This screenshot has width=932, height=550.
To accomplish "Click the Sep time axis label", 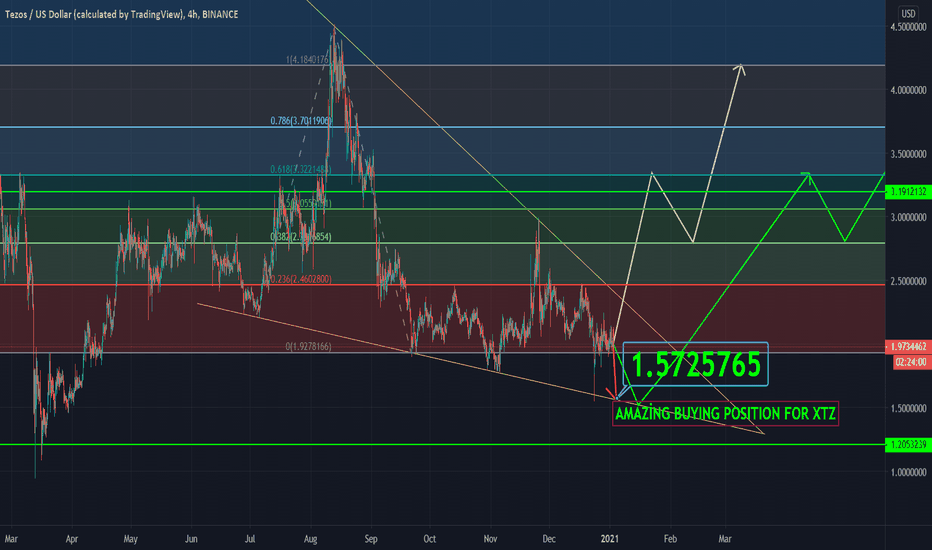I will (x=371, y=539).
